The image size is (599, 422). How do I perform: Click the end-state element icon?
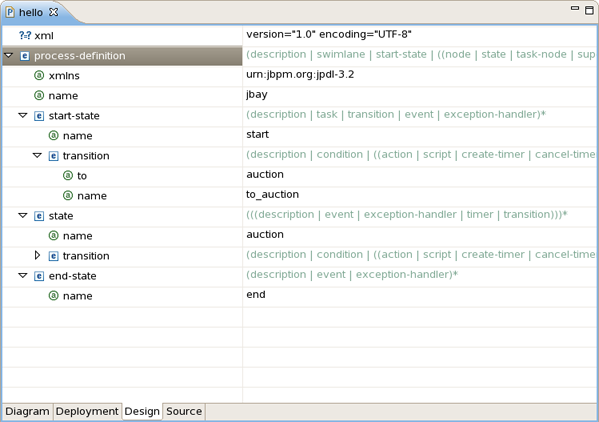[39, 276]
